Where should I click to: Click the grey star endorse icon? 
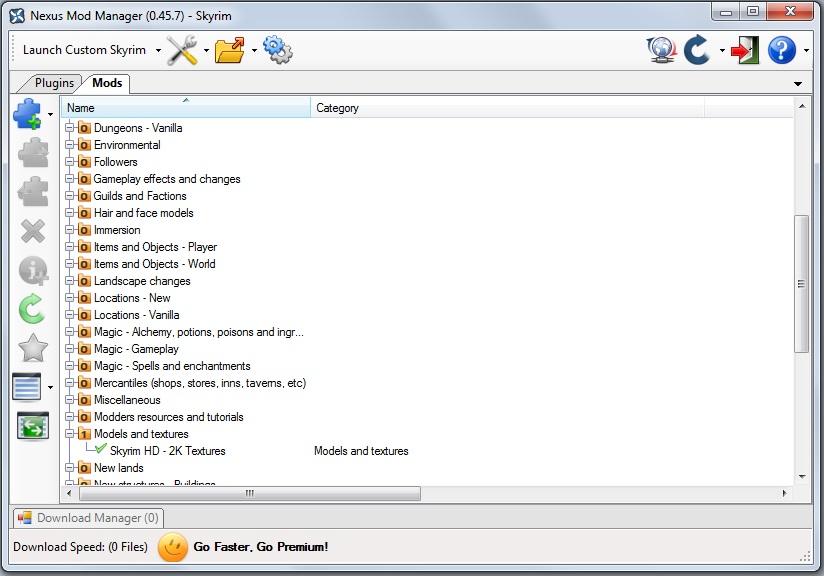(x=33, y=348)
